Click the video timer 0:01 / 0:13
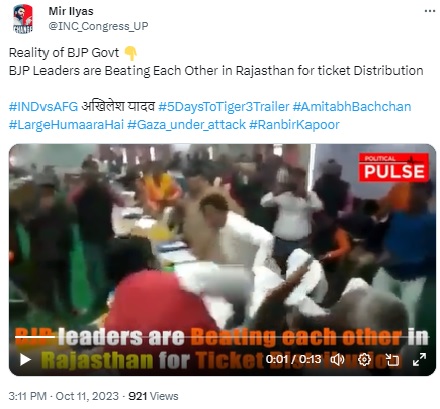This screenshot has width=440, height=409. [293, 359]
